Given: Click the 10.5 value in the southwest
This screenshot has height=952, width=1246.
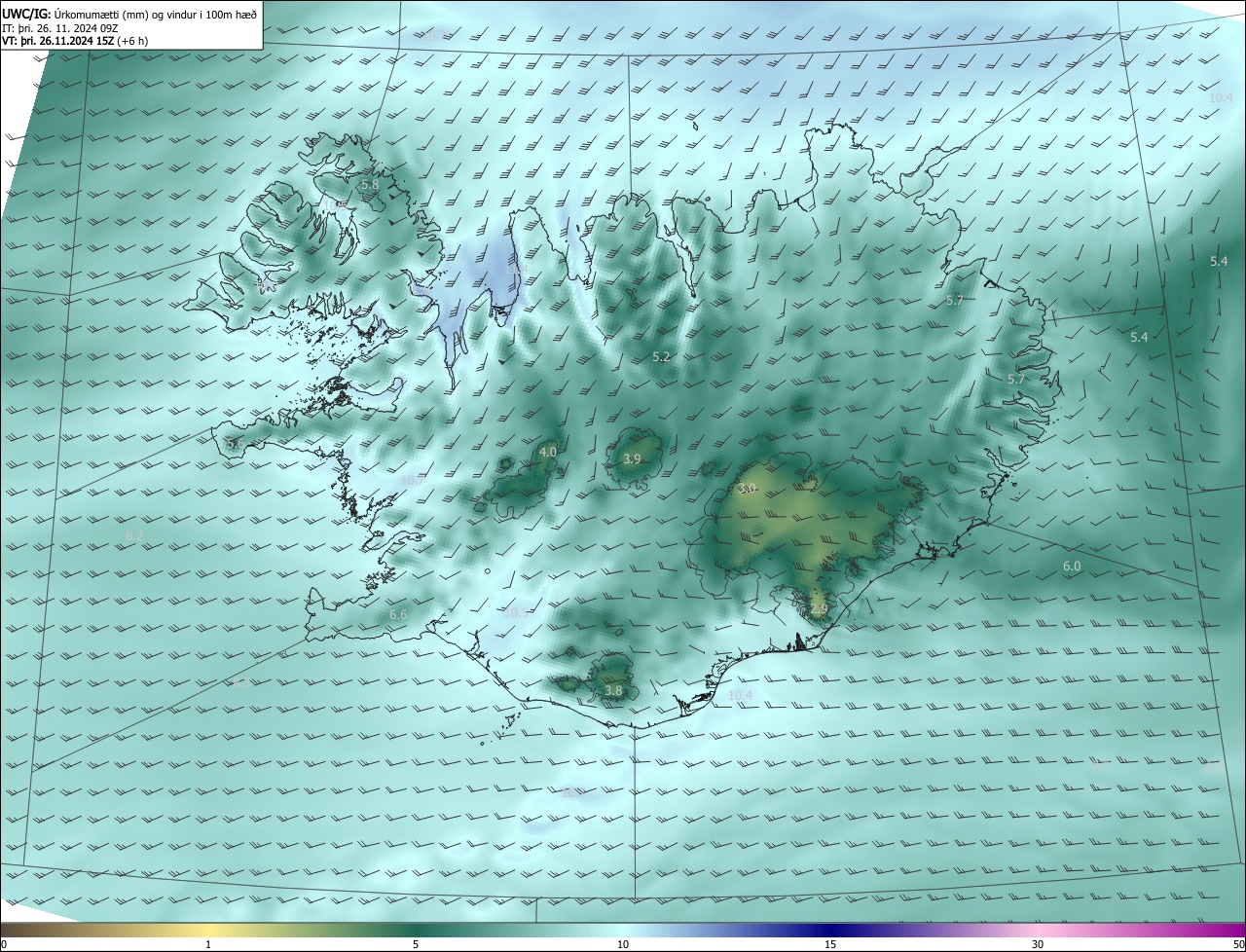Looking at the screenshot, I should tap(516, 612).
